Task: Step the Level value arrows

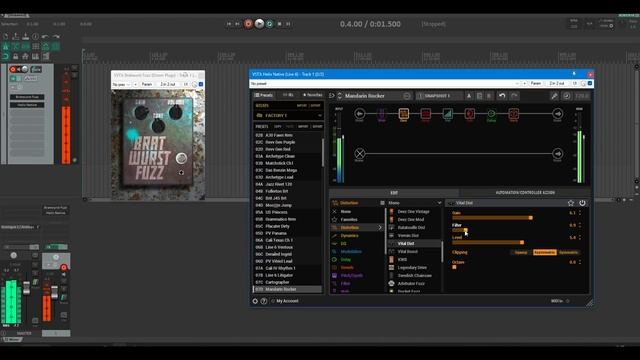Action: pos(580,237)
